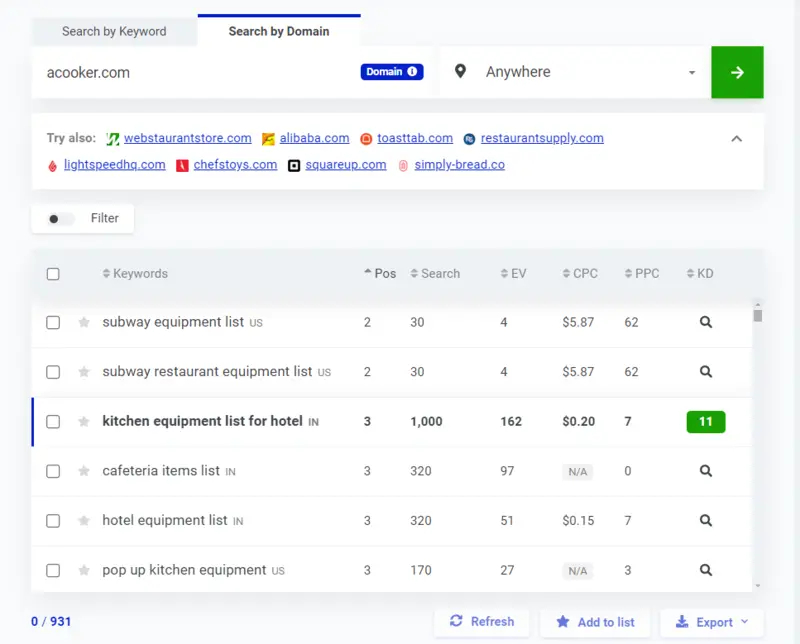Check KD for hotel equipment list
The width and height of the screenshot is (800, 644).
(x=706, y=520)
